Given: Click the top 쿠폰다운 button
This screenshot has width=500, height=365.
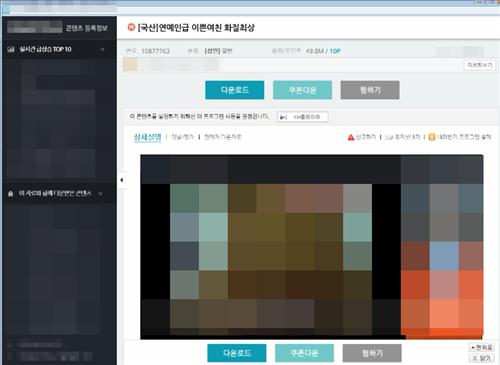Looking at the screenshot, I should tap(302, 90).
